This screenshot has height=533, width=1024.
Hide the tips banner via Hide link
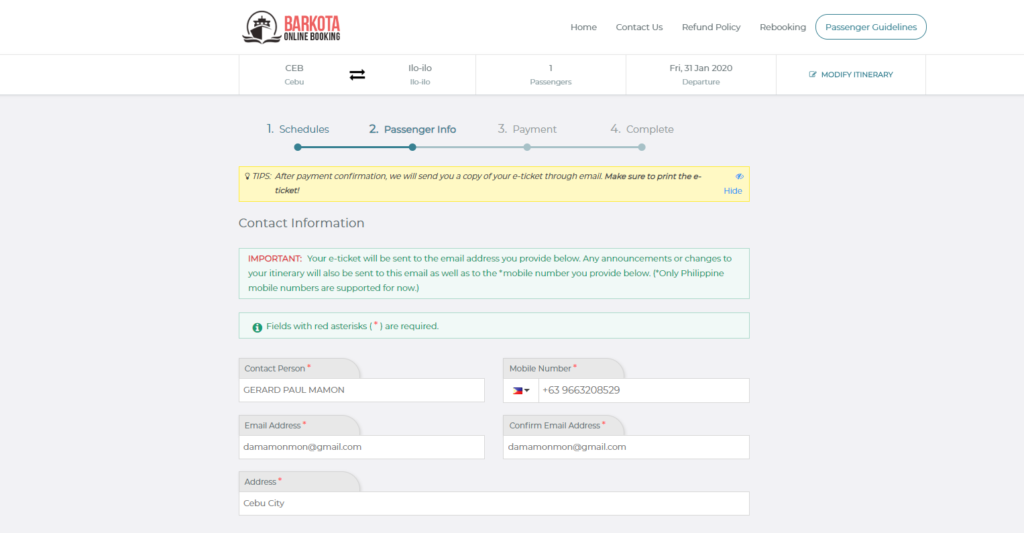tap(733, 191)
